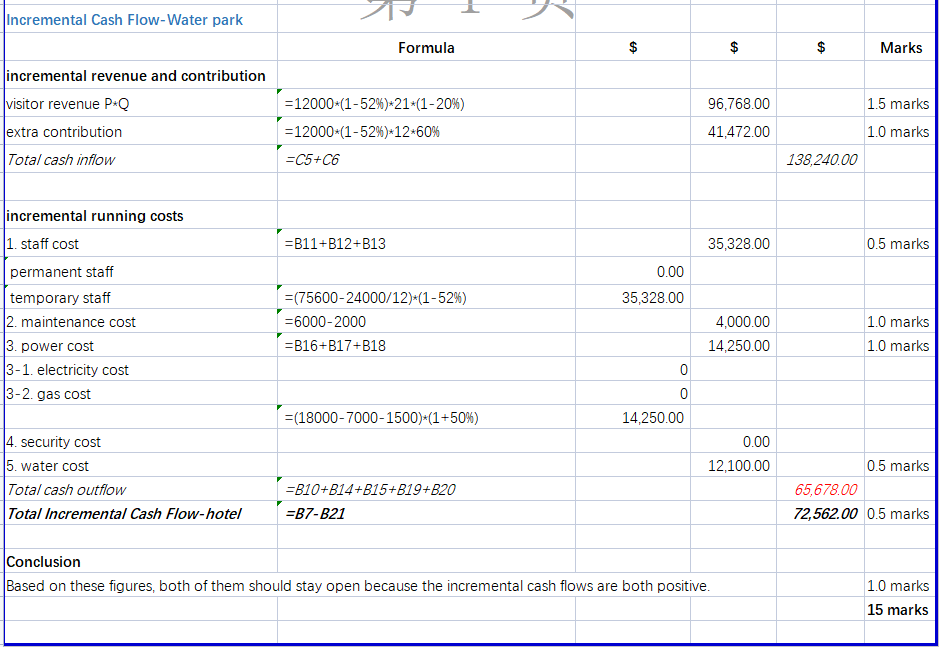Image resolution: width=939 pixels, height=647 pixels.
Task: Select the total cash inflow 138,240.00 cell
Action: (x=821, y=160)
